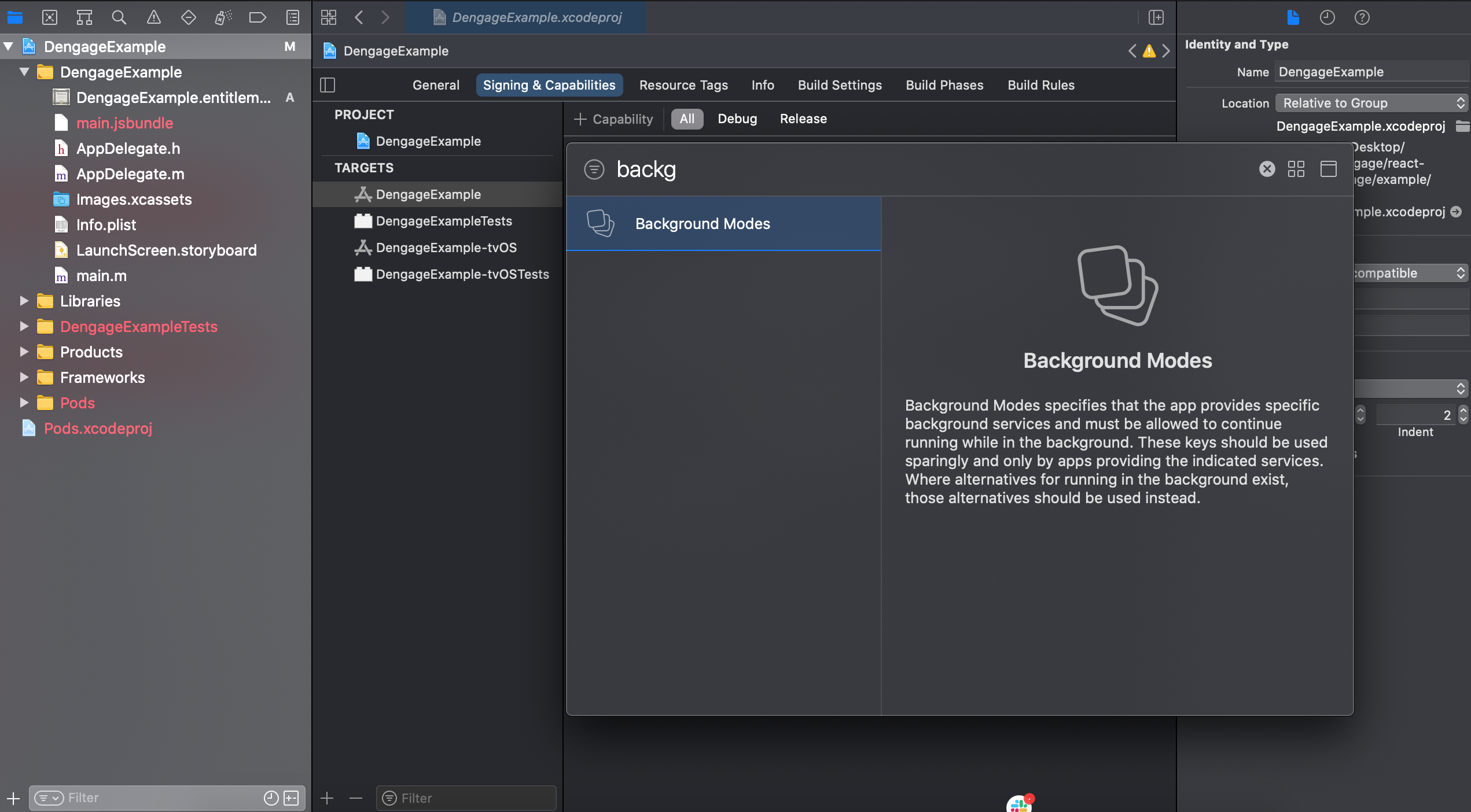Adjust the Indent width stepper

coord(1463,414)
